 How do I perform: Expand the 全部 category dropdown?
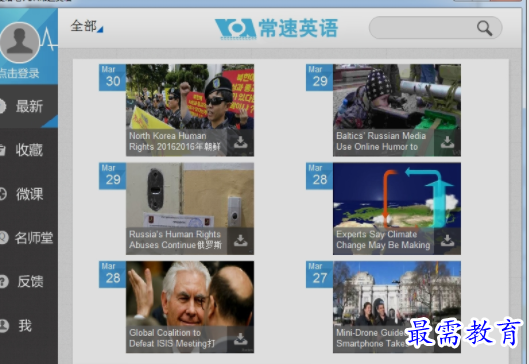pyautogui.click(x=87, y=26)
